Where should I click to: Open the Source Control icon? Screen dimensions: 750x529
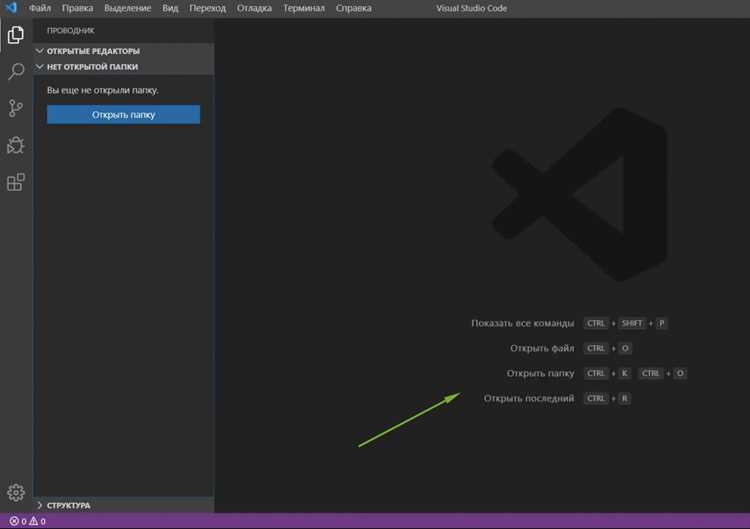click(x=16, y=109)
